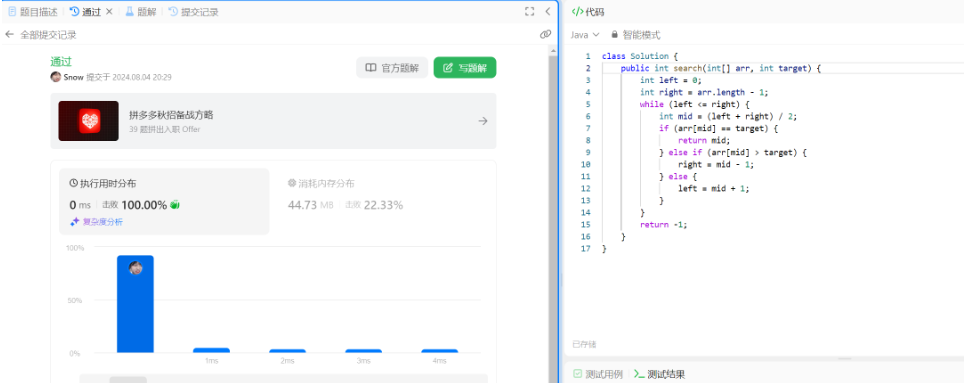
Task: Click the 3ms bar in chart
Action: point(363,351)
